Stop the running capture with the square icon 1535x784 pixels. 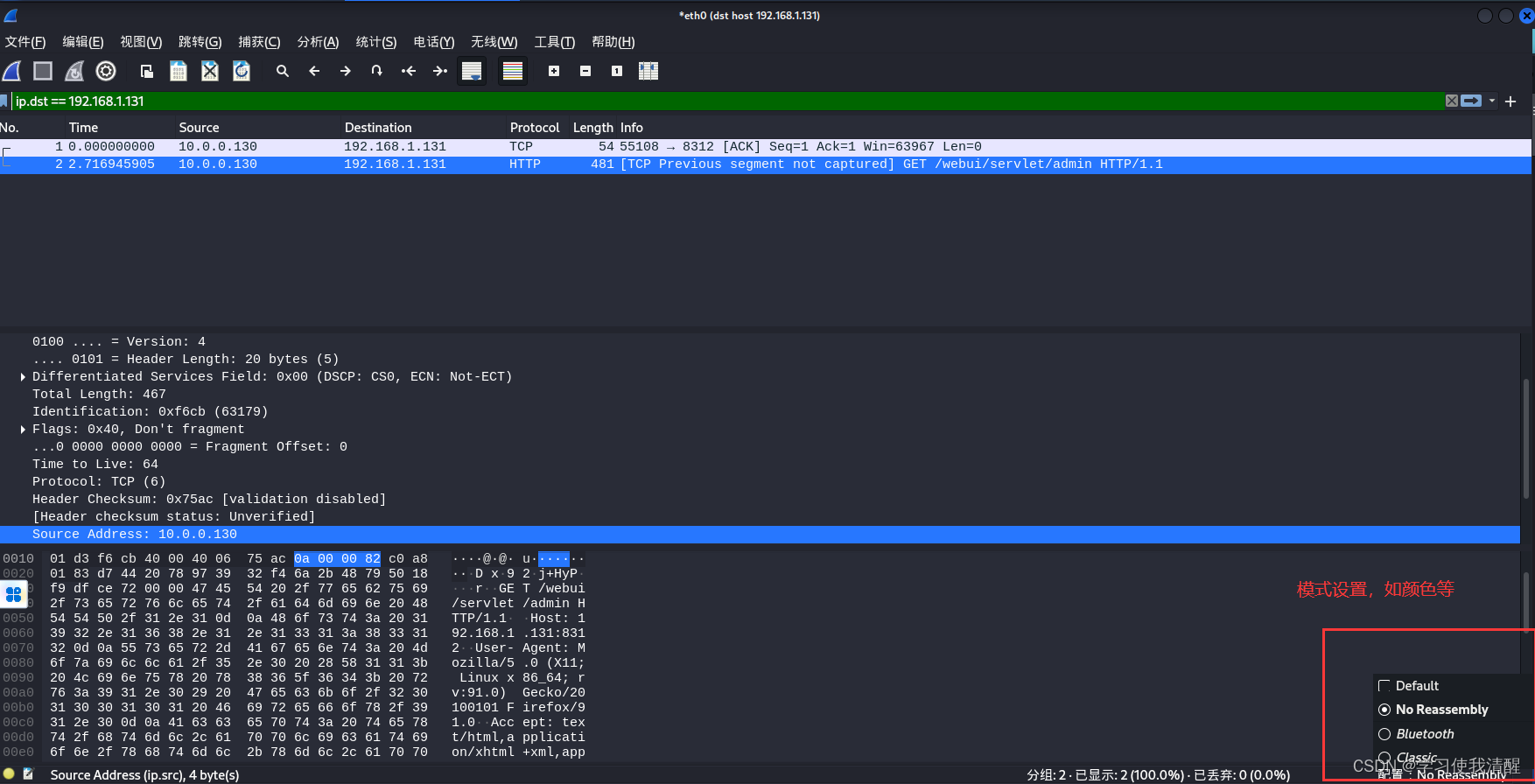point(43,71)
